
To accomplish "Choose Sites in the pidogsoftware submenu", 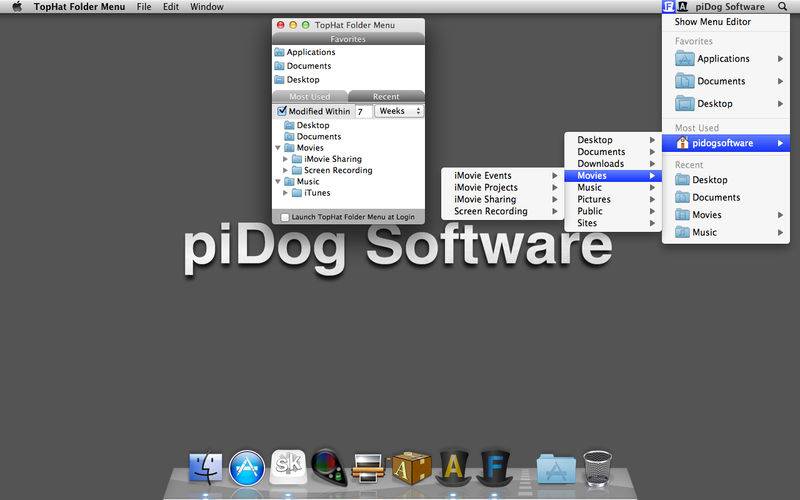I will coord(613,223).
